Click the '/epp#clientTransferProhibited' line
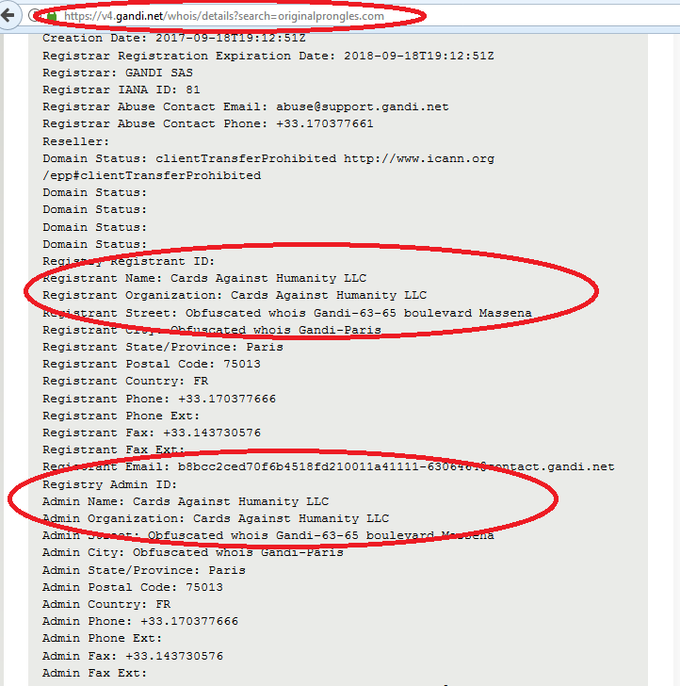The image size is (680, 686). pos(152,175)
